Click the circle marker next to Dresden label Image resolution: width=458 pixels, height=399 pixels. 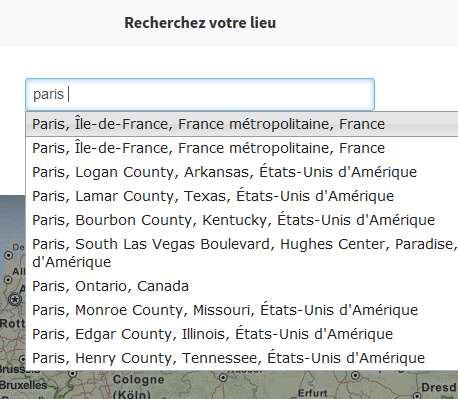(x=417, y=396)
